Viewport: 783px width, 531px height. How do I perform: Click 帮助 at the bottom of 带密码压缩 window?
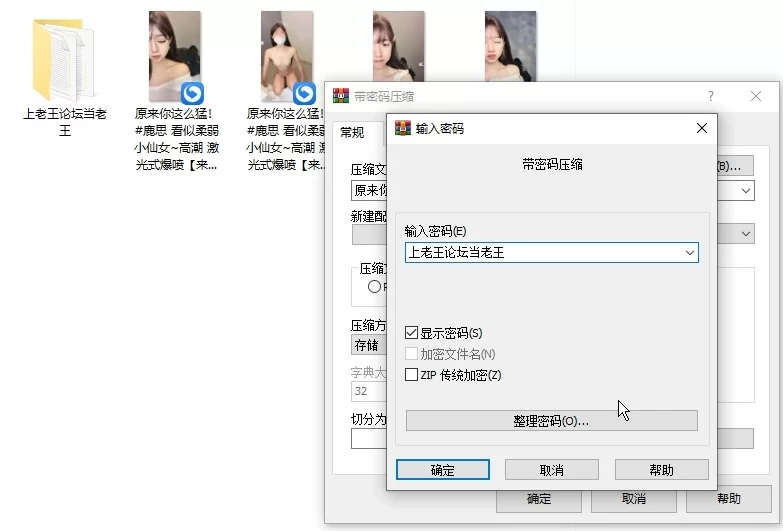728,498
